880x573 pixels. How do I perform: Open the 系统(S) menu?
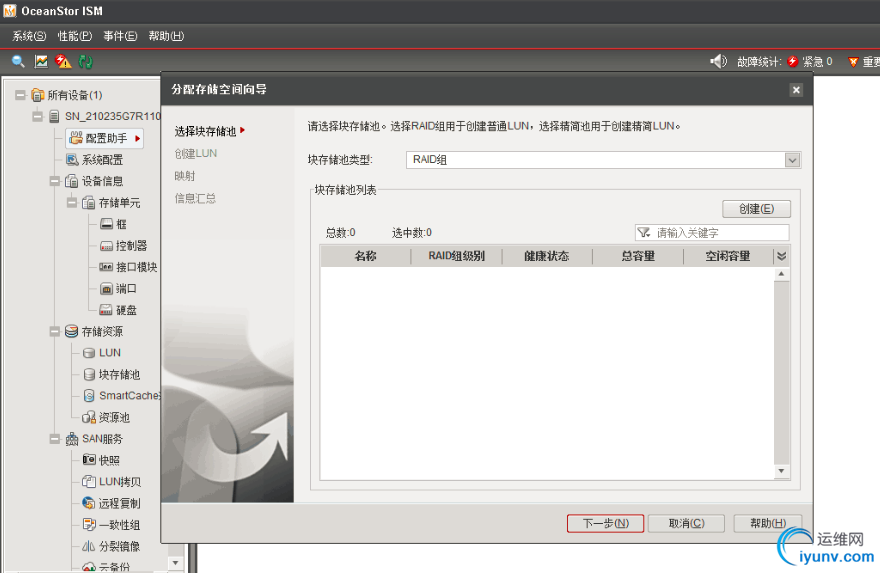pyautogui.click(x=29, y=36)
